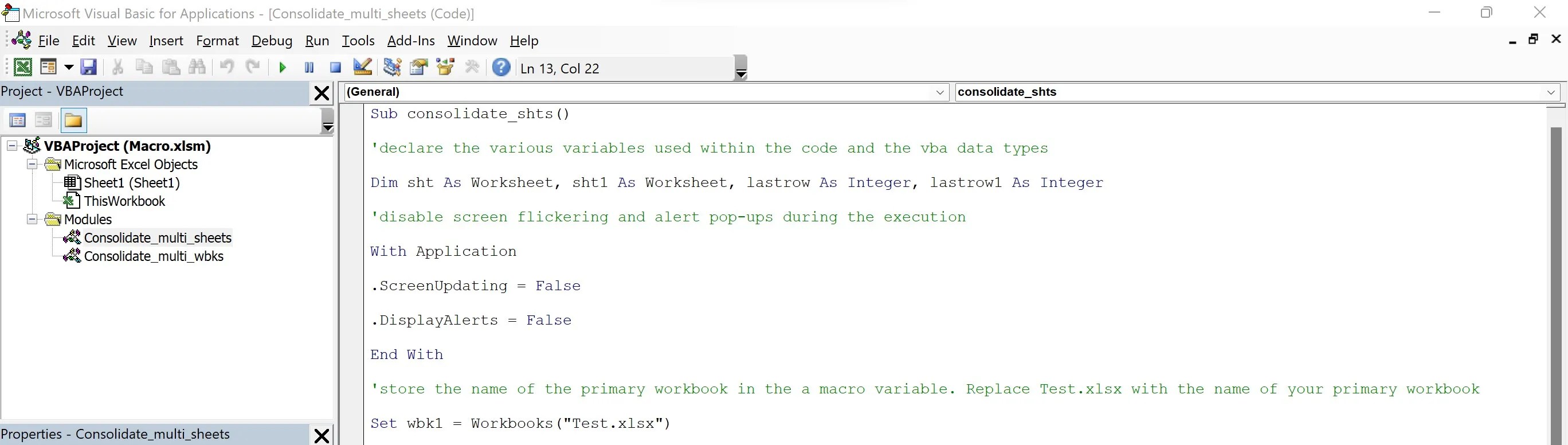Collapse the Modules folder
This screenshot has width=1568, height=445.
coord(31,219)
